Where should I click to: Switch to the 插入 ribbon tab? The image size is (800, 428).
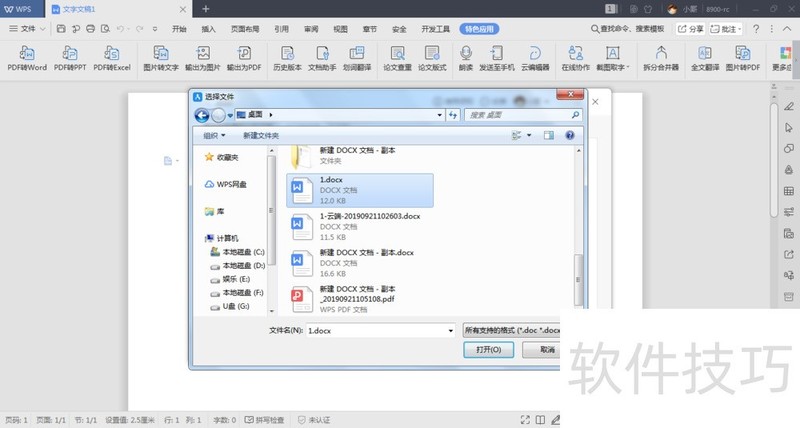point(208,29)
